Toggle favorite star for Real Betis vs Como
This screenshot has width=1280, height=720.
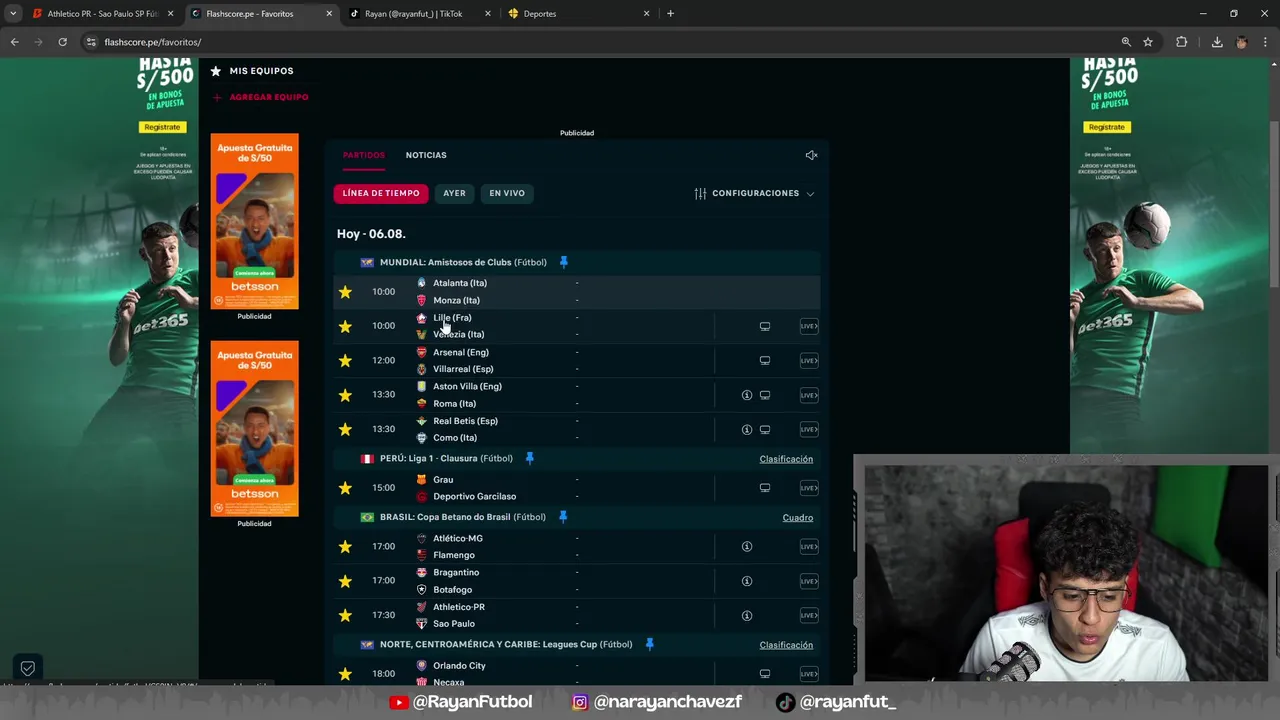[345, 429]
